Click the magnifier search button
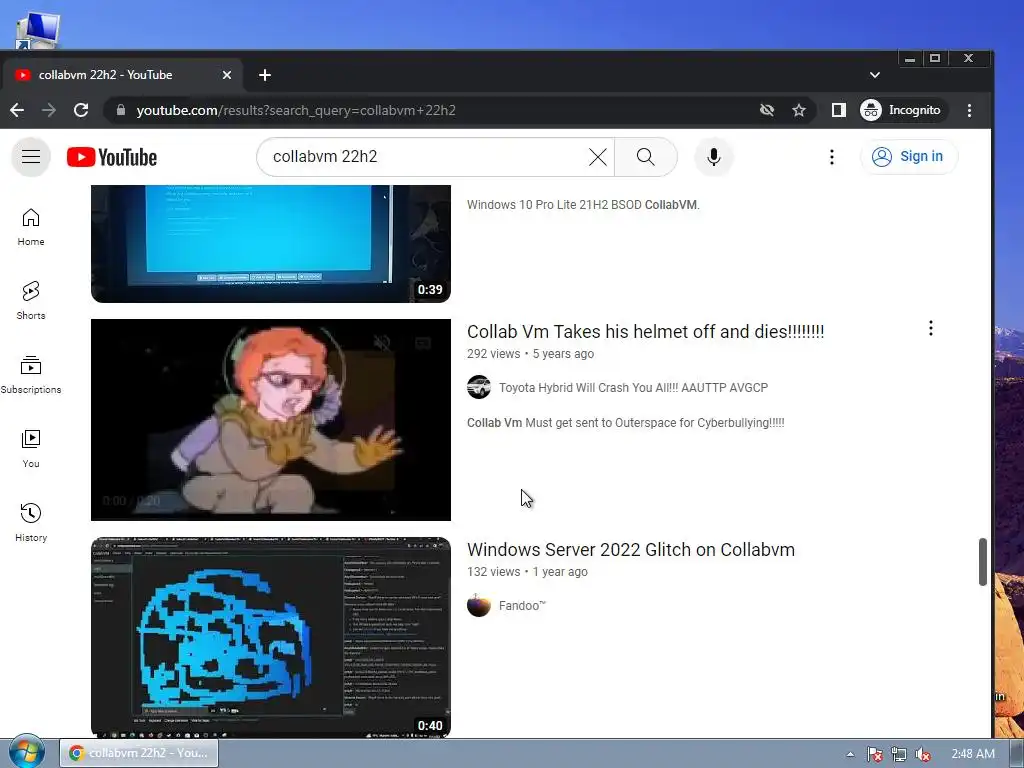This screenshot has height=768, width=1024. [x=645, y=157]
